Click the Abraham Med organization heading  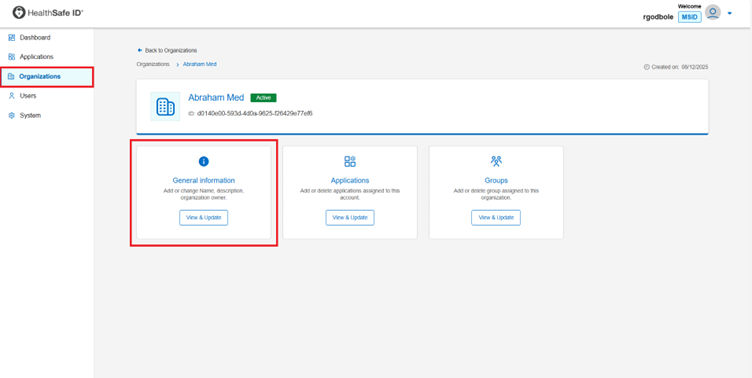[x=216, y=98]
